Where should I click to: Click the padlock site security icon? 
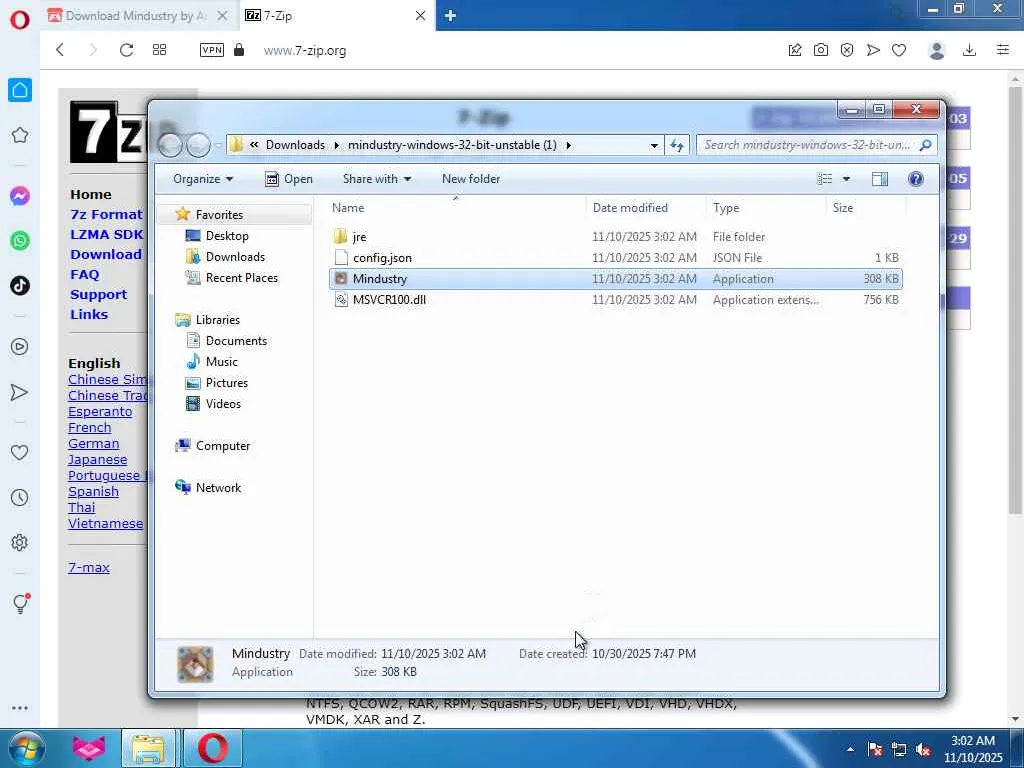(x=239, y=50)
